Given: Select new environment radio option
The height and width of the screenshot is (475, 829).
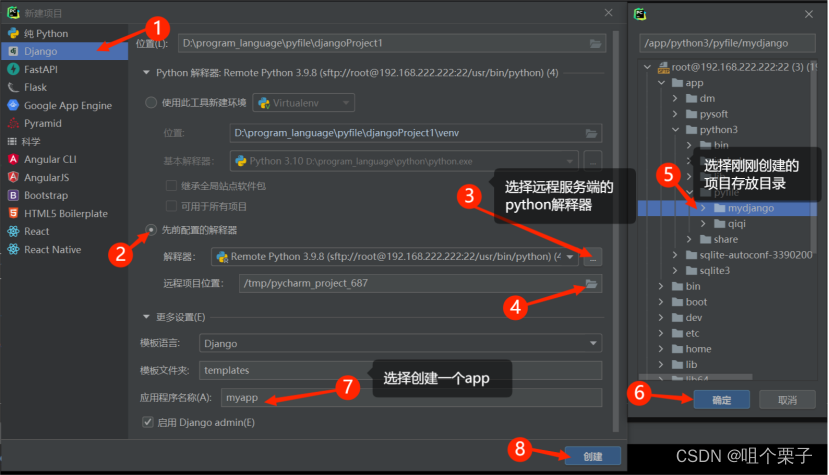Looking at the screenshot, I should click(151, 103).
